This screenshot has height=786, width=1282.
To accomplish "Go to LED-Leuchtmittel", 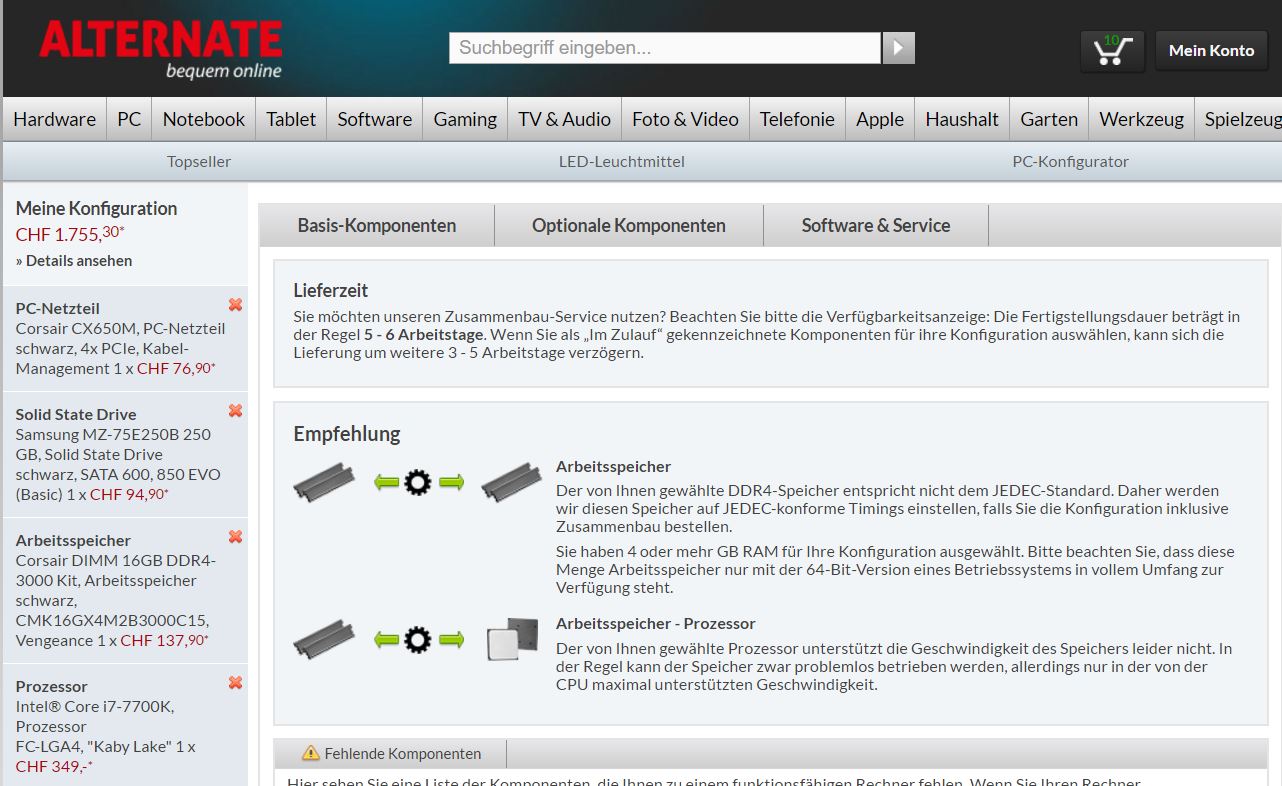I will tap(622, 161).
